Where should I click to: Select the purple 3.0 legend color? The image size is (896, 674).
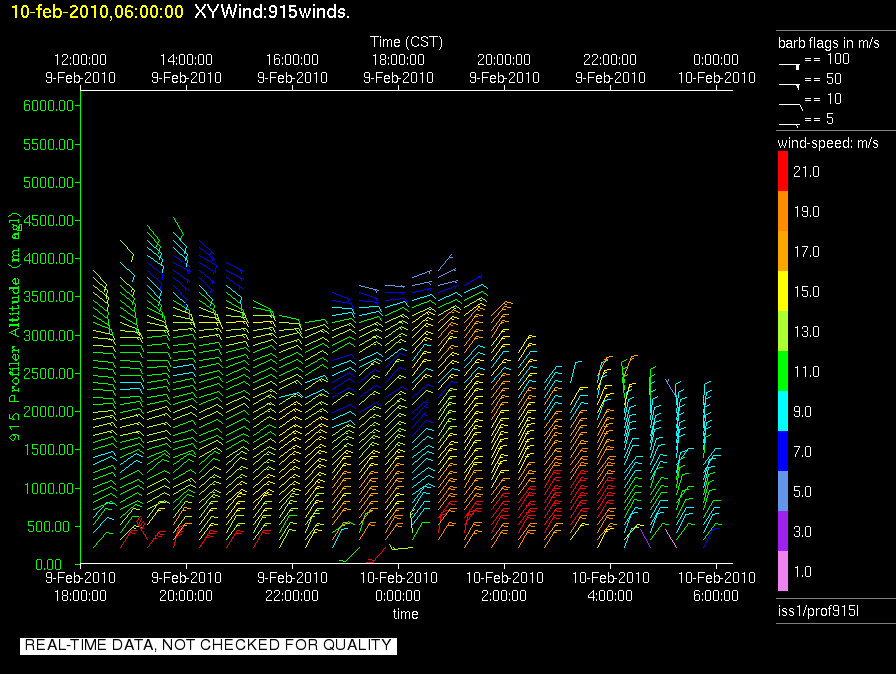[x=783, y=531]
